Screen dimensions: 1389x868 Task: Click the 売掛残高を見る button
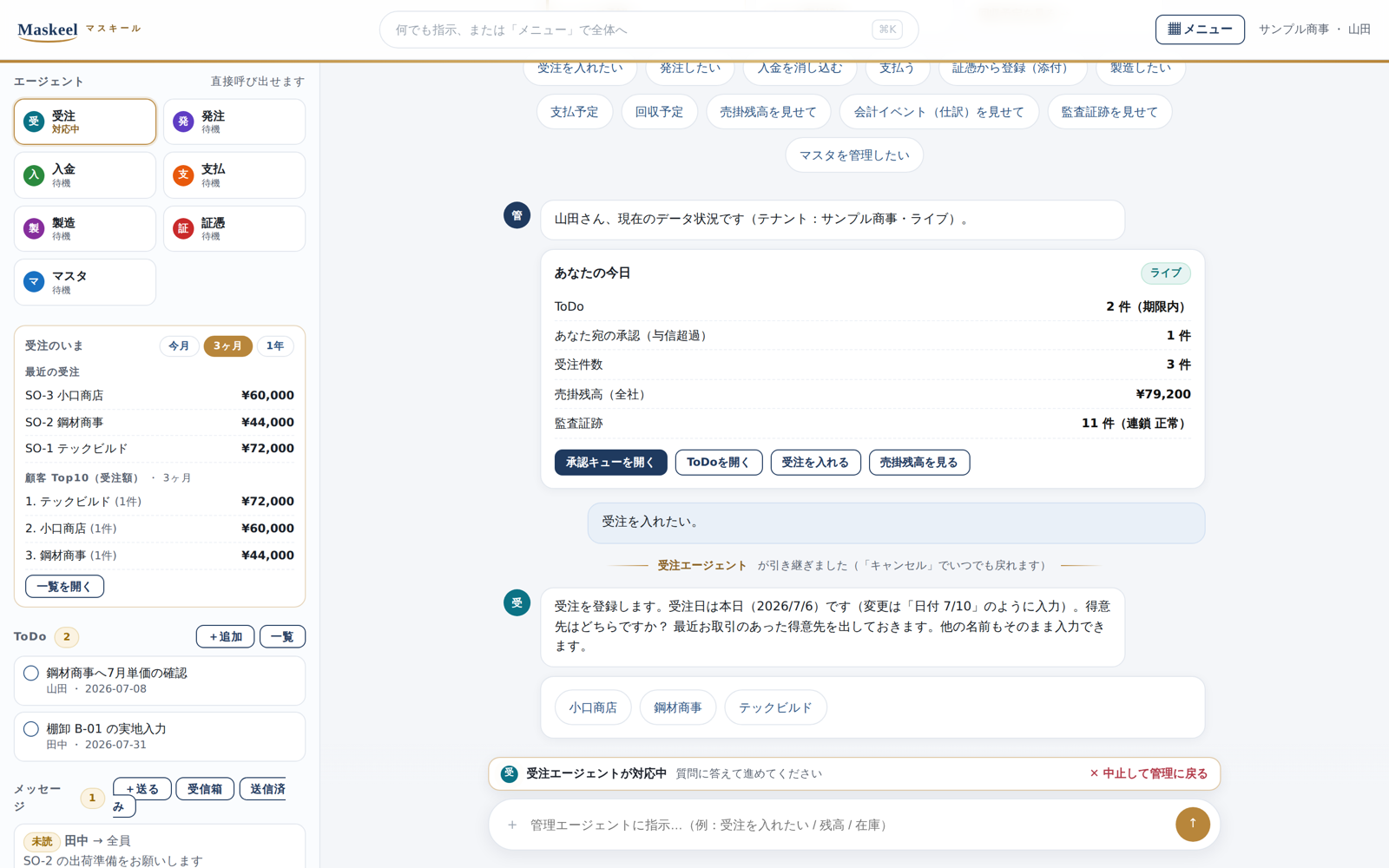click(x=919, y=463)
